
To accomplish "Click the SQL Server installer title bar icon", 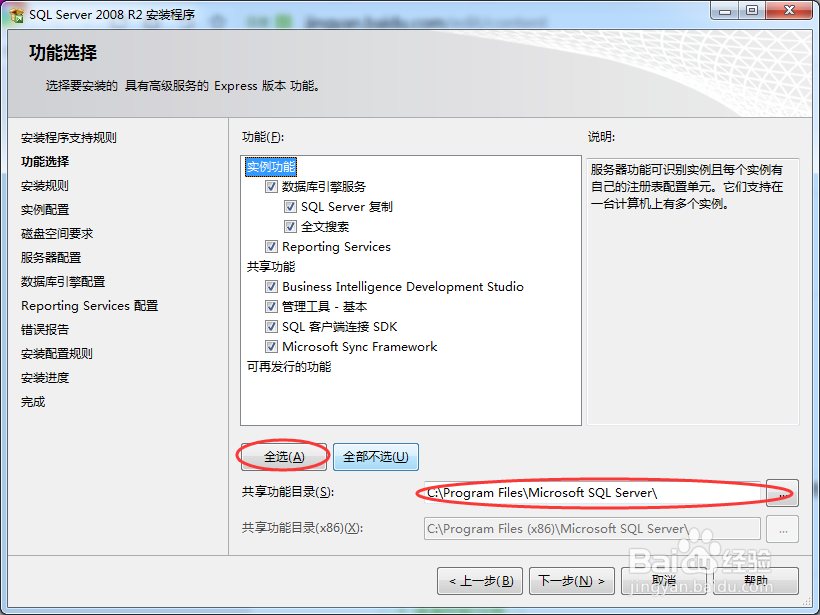I will click(16, 15).
